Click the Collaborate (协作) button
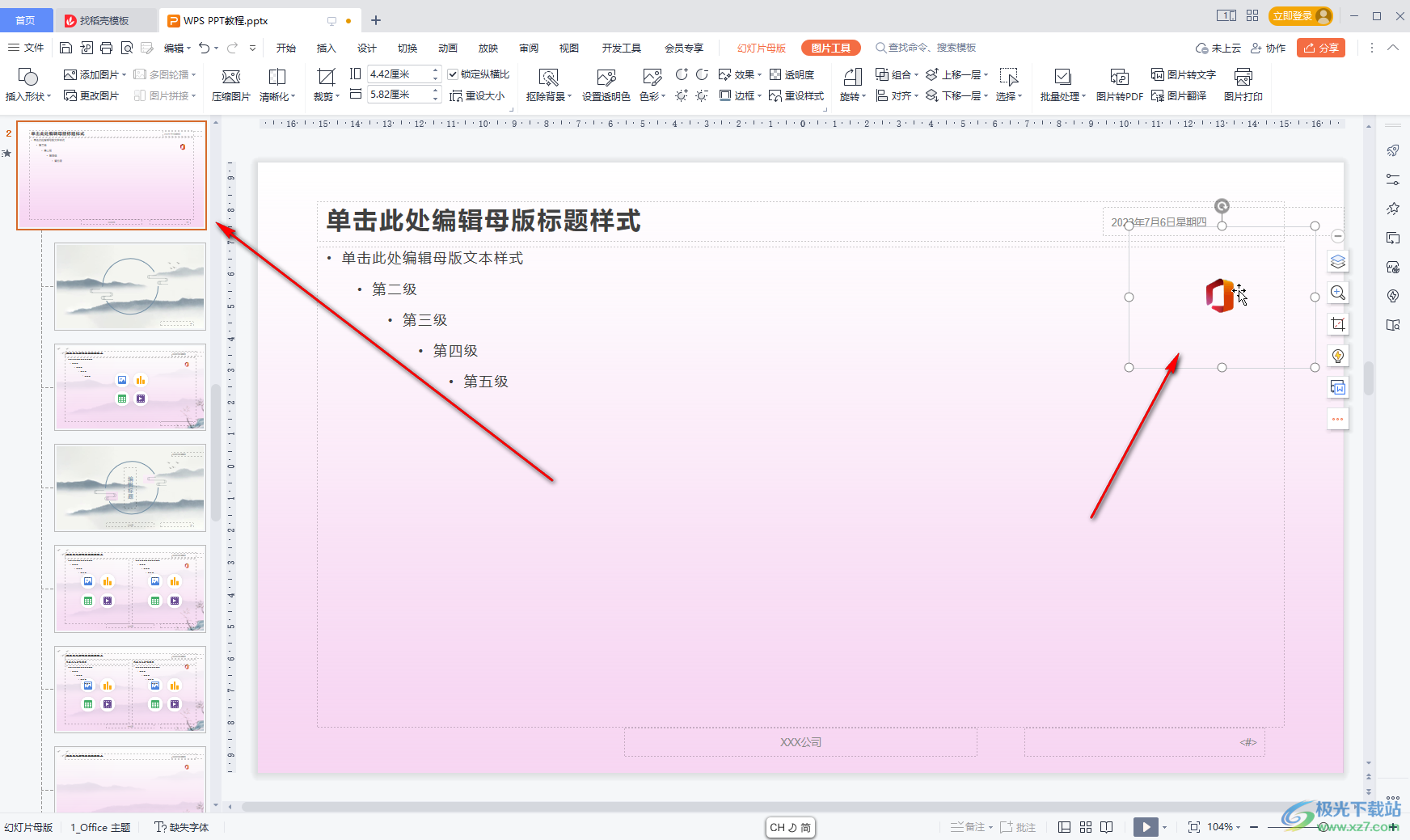 click(1269, 48)
